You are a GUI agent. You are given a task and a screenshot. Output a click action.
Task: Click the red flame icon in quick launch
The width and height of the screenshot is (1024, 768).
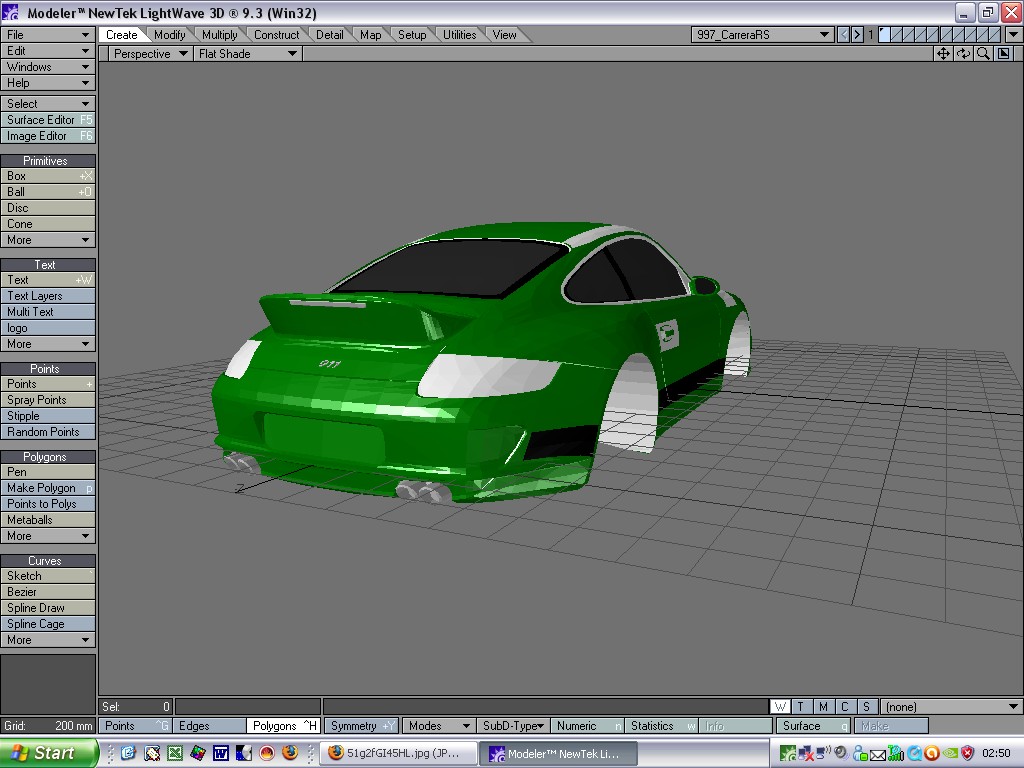click(267, 753)
